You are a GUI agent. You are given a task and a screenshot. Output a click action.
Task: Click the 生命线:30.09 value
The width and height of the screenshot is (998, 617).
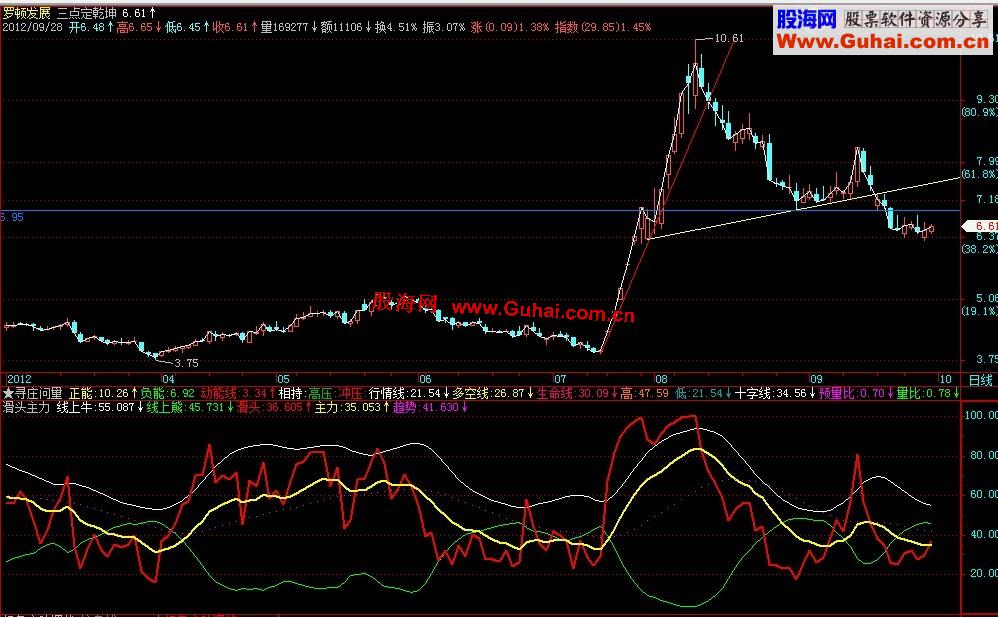click(573, 394)
